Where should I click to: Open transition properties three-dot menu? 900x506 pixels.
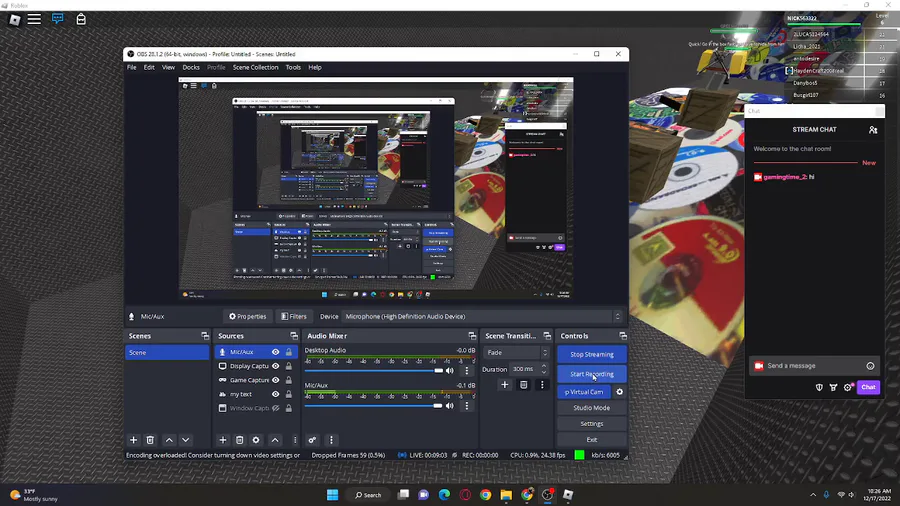coord(542,385)
